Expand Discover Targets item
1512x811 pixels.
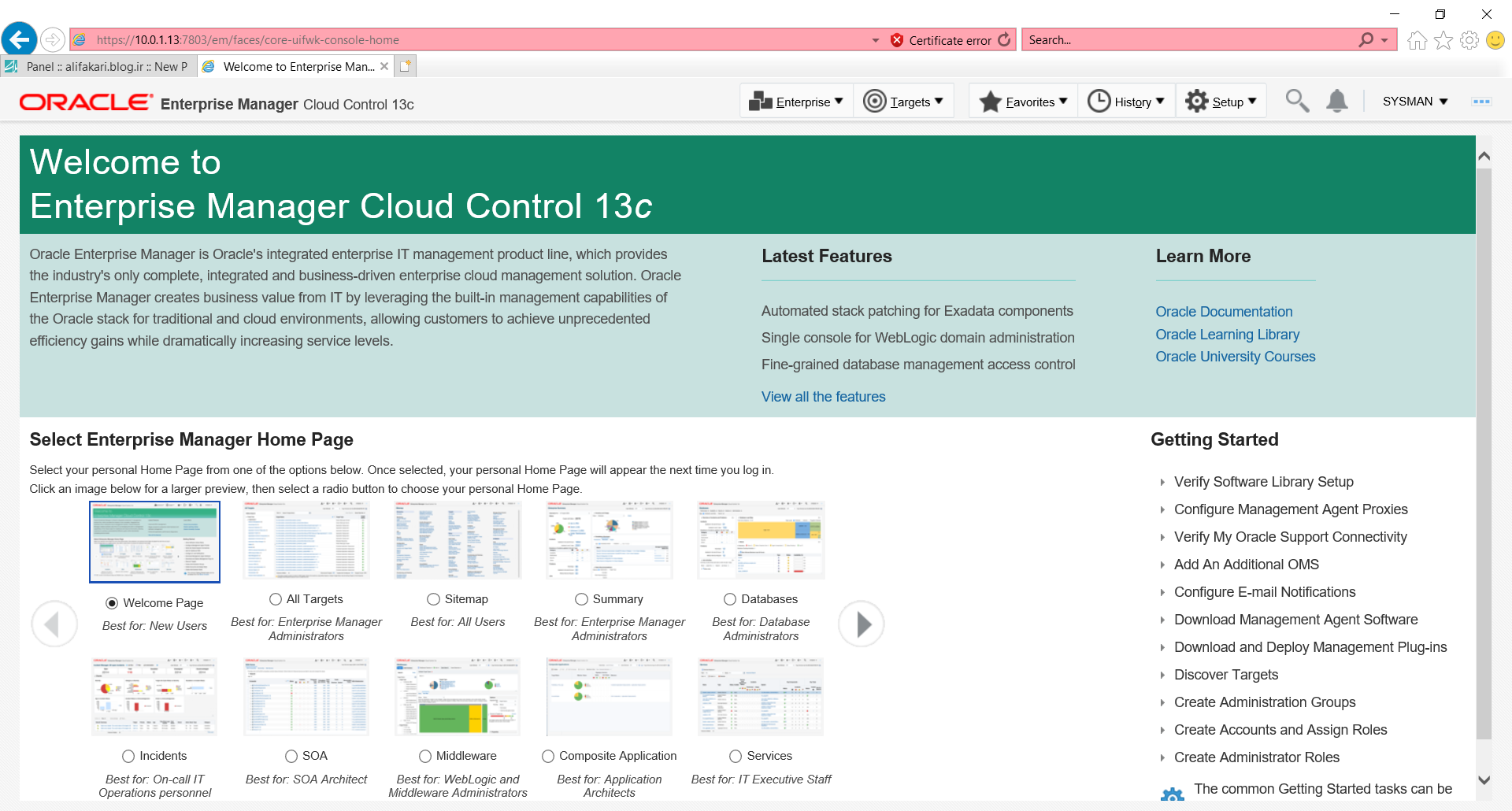pos(1162,675)
